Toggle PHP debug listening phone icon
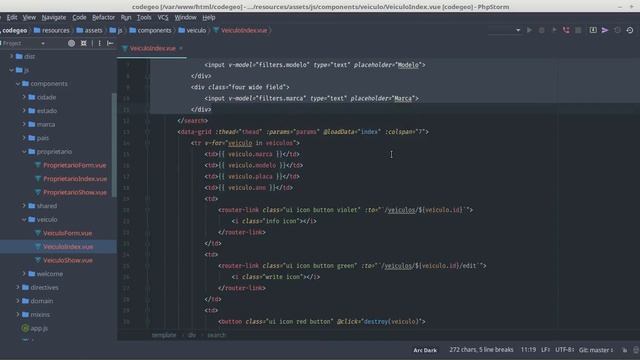Viewport: 640px width, 360px height. [566, 30]
